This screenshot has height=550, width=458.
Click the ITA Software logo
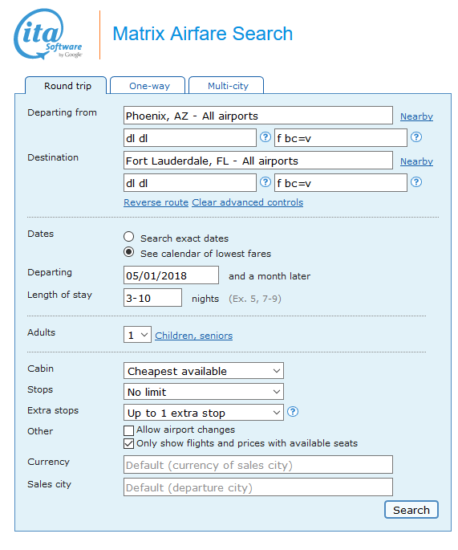click(x=48, y=34)
